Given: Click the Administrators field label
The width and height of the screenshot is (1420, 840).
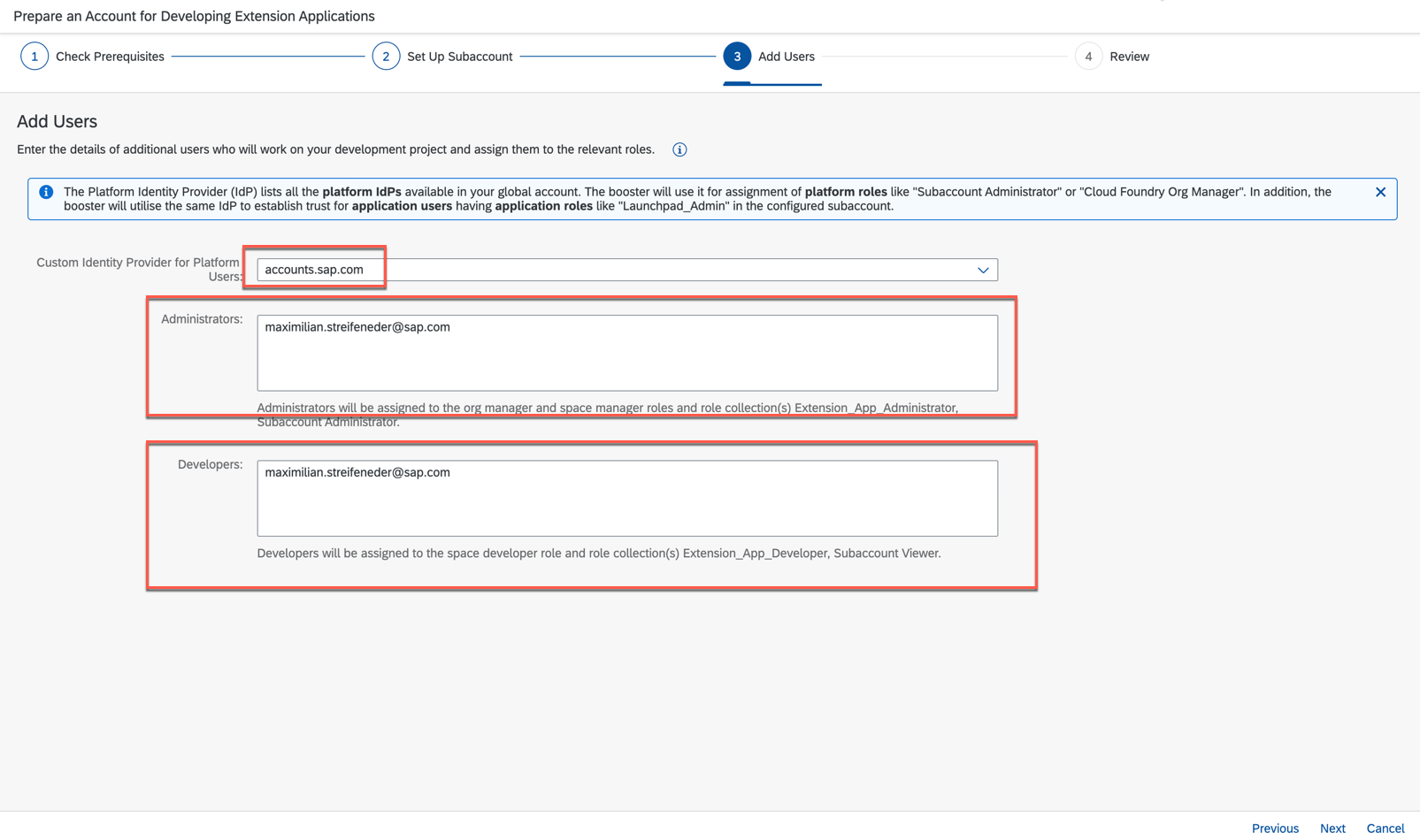Looking at the screenshot, I should 202,319.
